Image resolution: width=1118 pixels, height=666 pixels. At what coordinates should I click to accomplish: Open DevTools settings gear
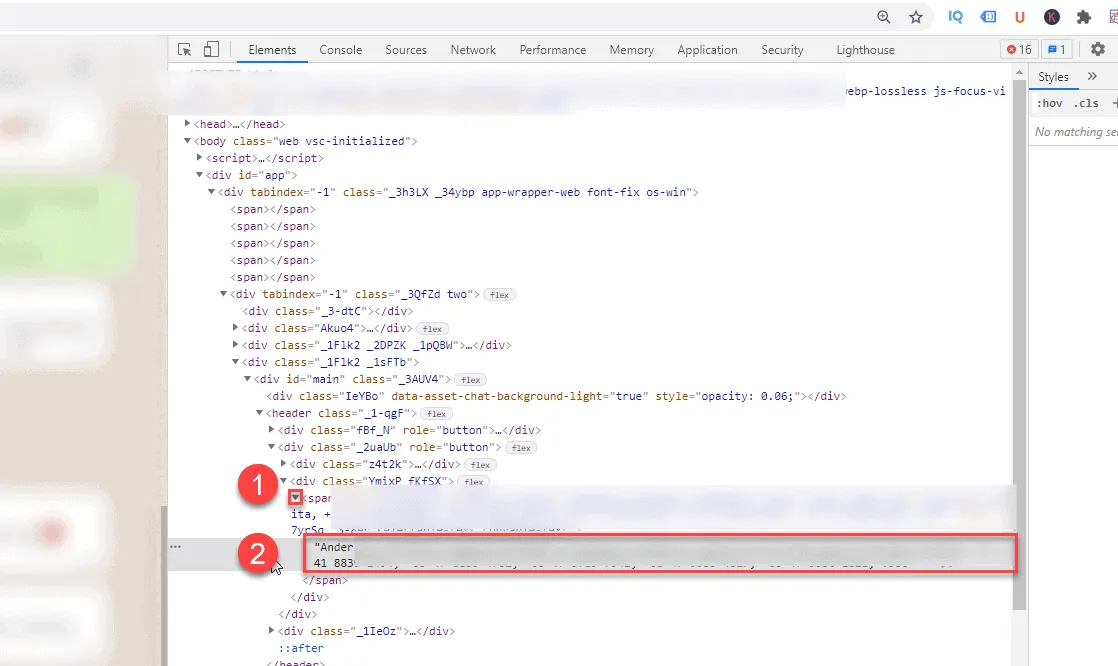coord(1098,49)
